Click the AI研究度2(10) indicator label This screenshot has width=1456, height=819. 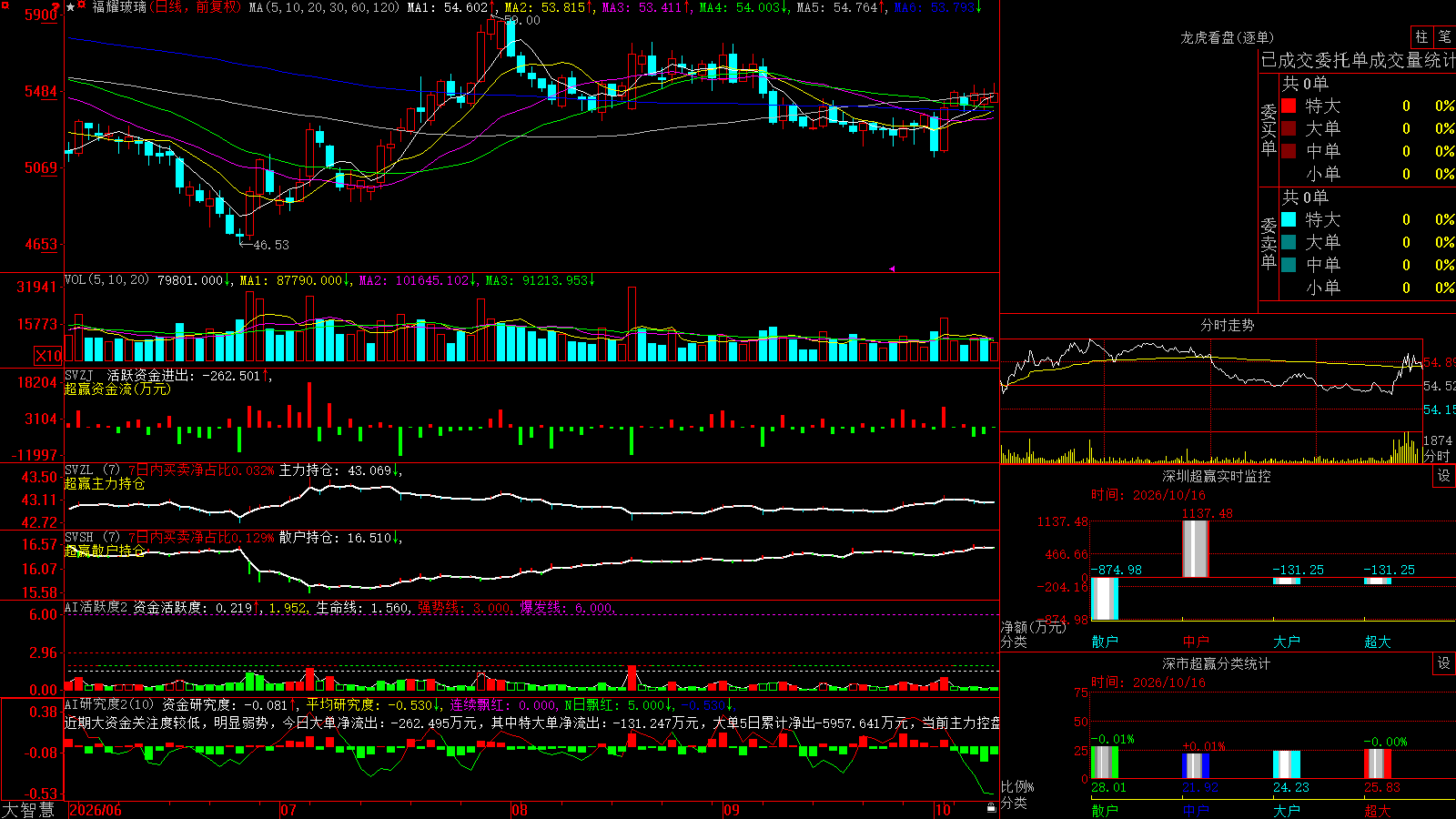[109, 704]
